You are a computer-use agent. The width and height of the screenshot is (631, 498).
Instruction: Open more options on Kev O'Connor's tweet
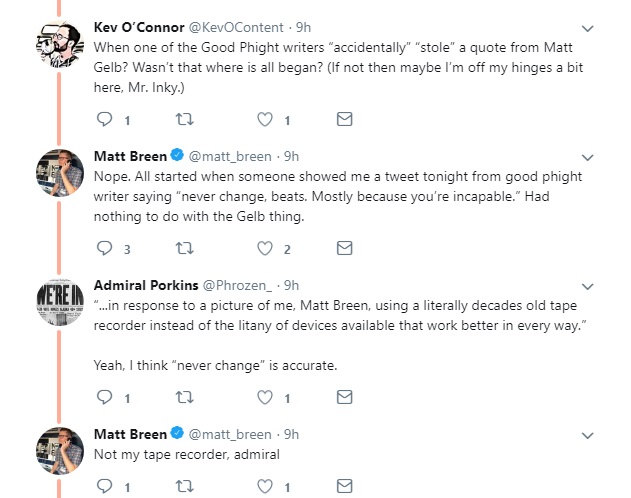tap(588, 28)
